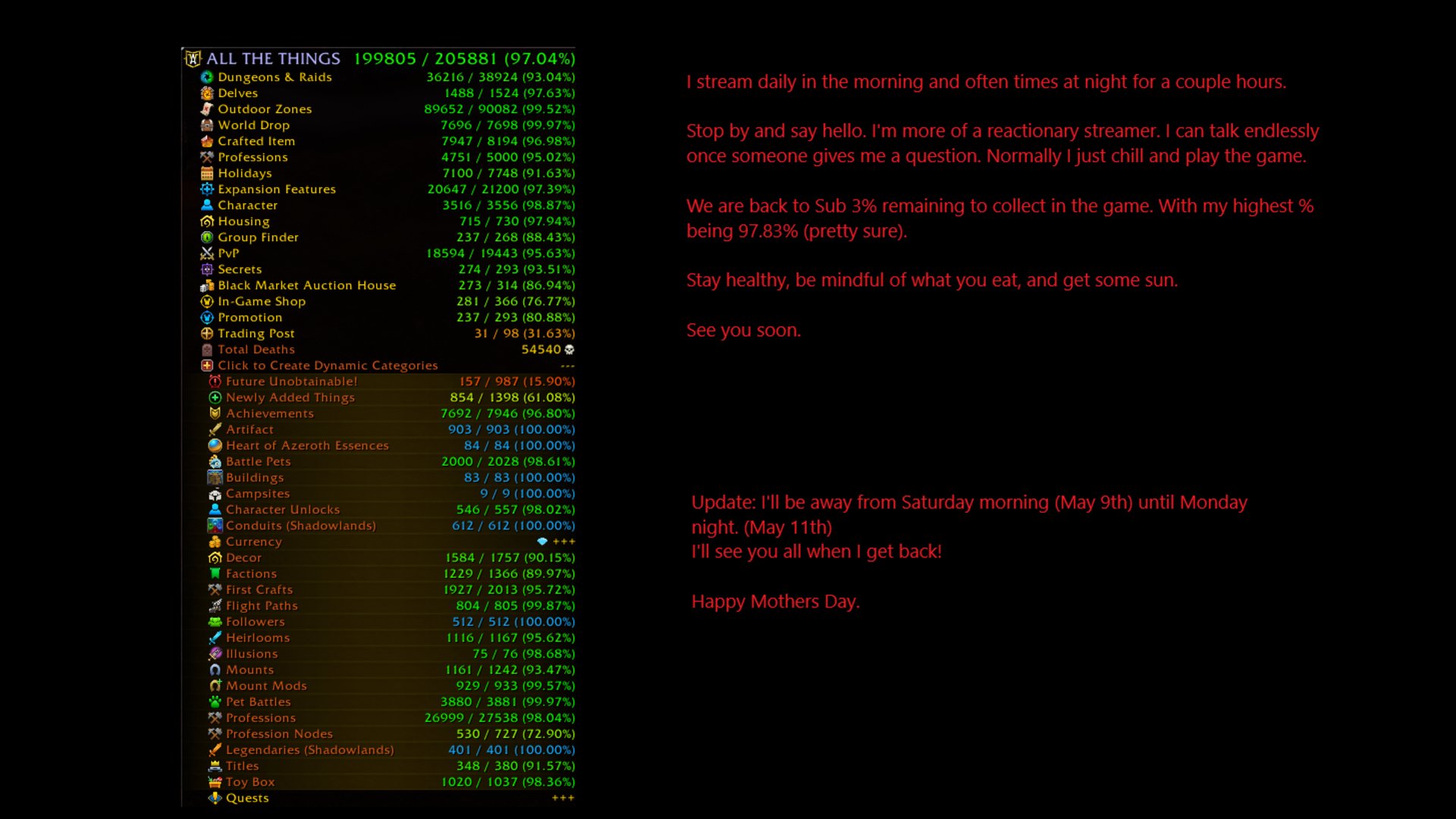Viewport: 1456px width, 819px height.
Task: Select the In-Game Shop row
Action: [x=387, y=301]
